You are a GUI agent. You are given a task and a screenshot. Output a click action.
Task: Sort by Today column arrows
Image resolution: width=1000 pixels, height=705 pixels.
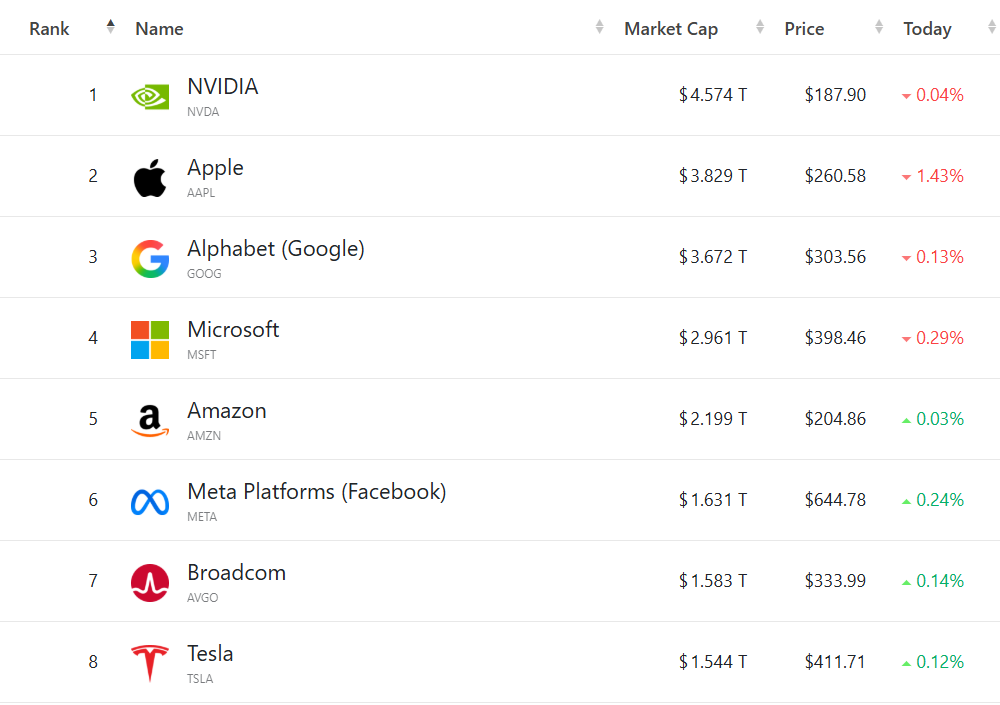pos(991,28)
